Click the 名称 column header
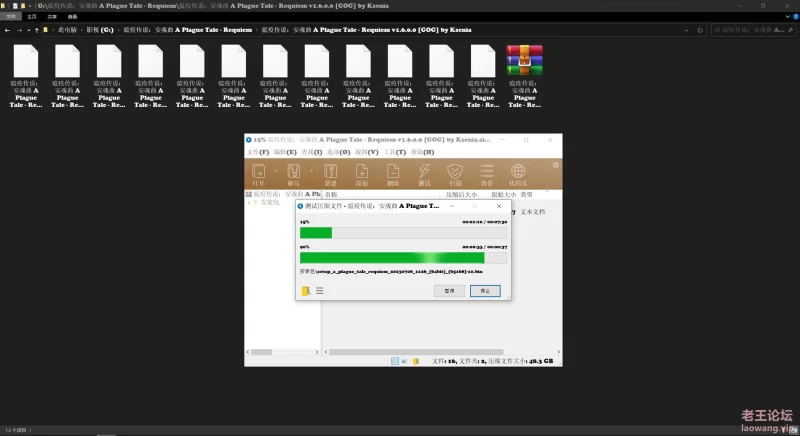The width and height of the screenshot is (800, 436). (331, 194)
